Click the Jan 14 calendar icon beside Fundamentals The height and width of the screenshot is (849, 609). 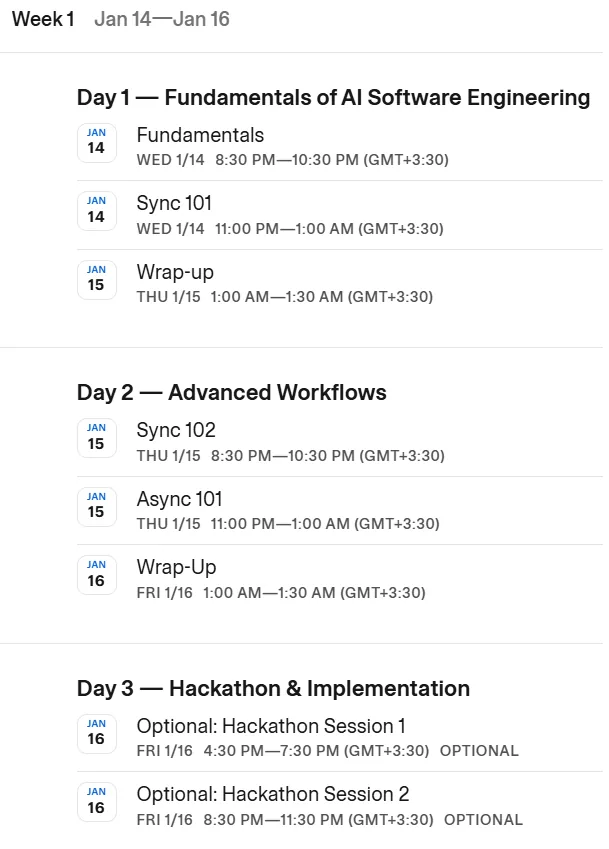click(x=96, y=143)
